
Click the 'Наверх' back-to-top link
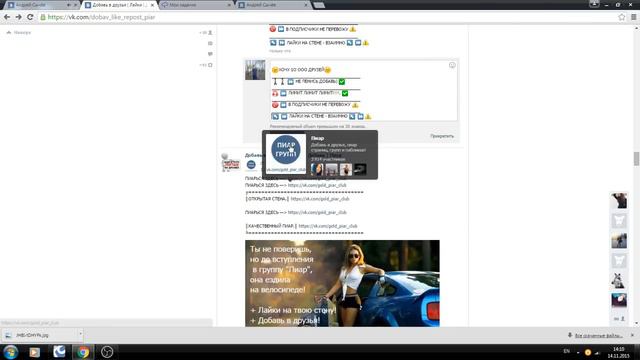(19, 32)
